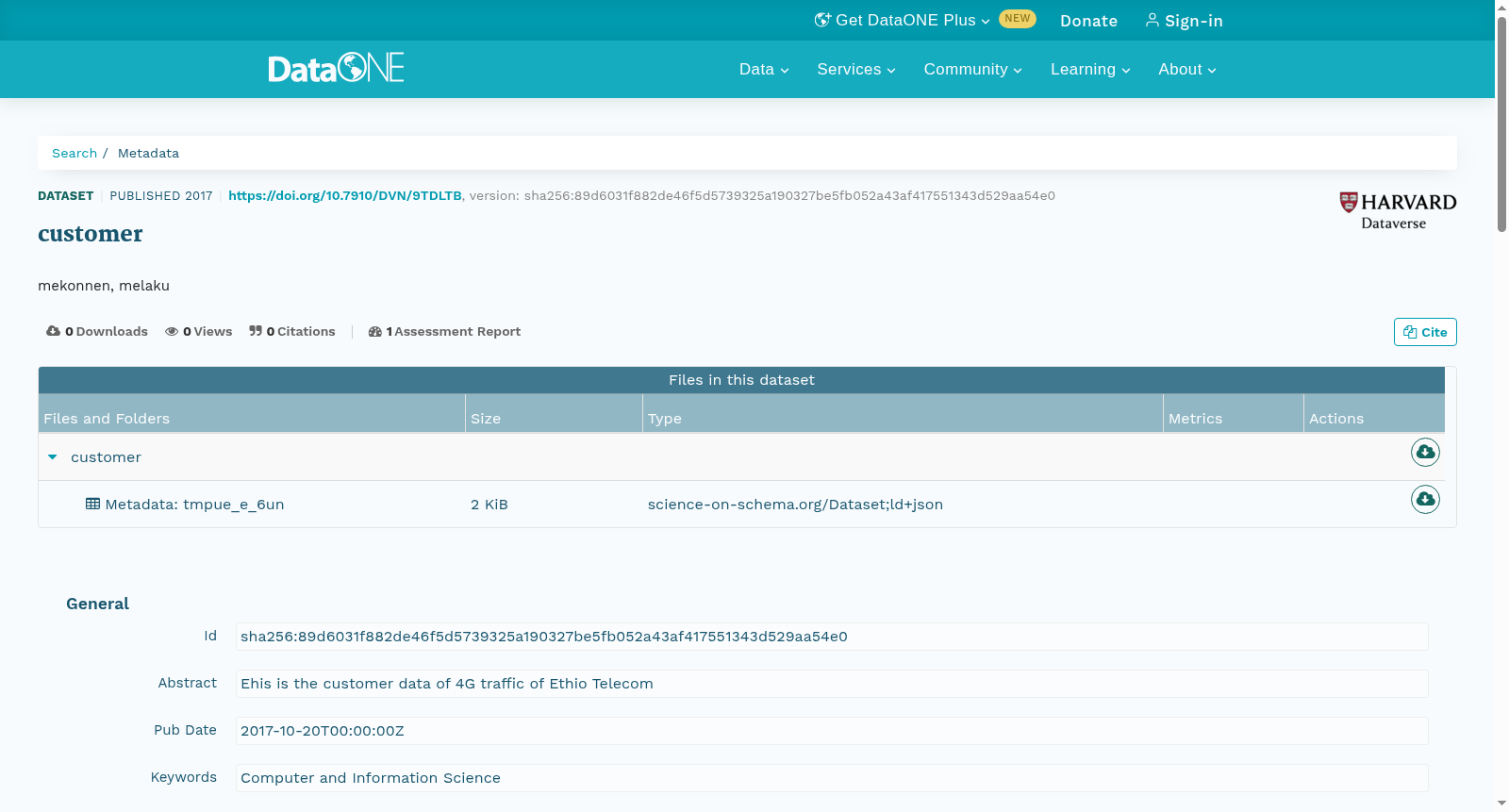The width and height of the screenshot is (1509, 812).
Task: Click the Sign-in link
Action: click(x=1185, y=21)
